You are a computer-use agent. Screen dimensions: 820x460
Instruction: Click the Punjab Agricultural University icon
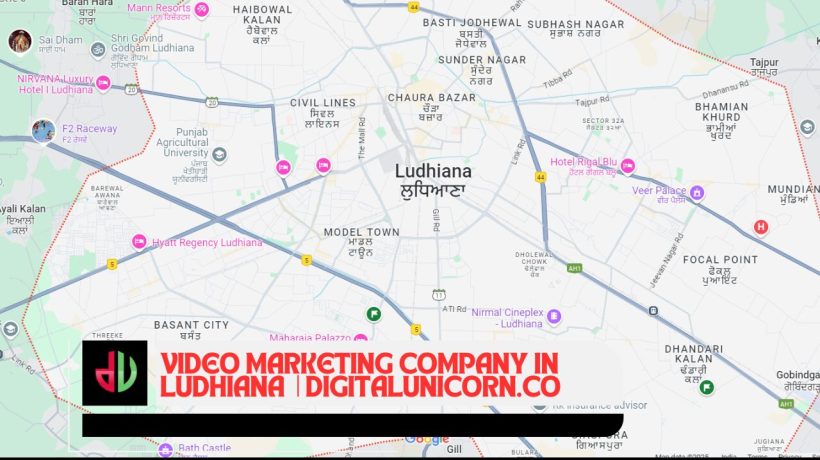(219, 155)
